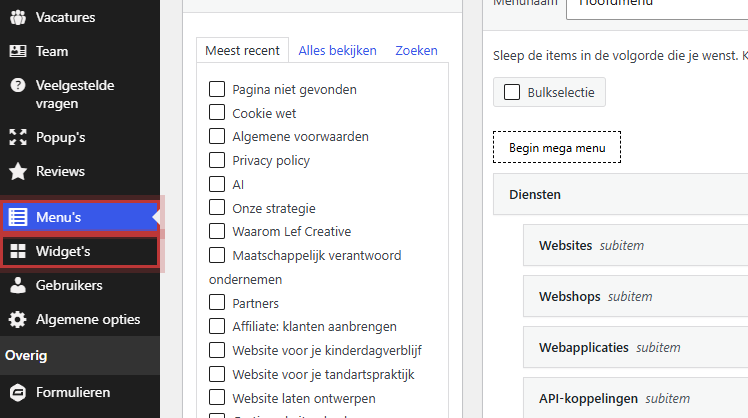Image resolution: width=748 pixels, height=418 pixels.
Task: Click the Overig section header
Action: point(80,355)
